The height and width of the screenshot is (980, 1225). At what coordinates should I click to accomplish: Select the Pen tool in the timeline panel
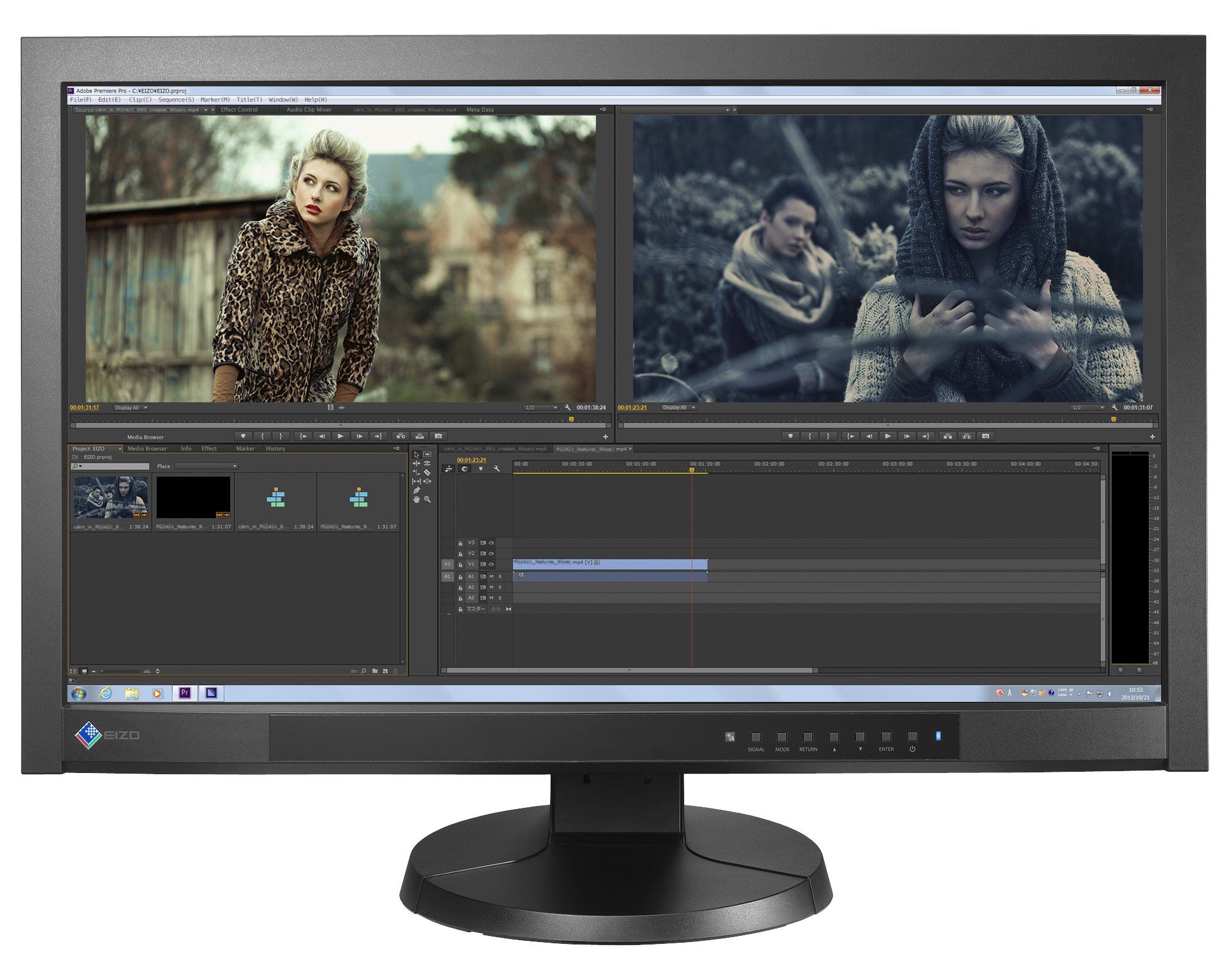point(417,490)
